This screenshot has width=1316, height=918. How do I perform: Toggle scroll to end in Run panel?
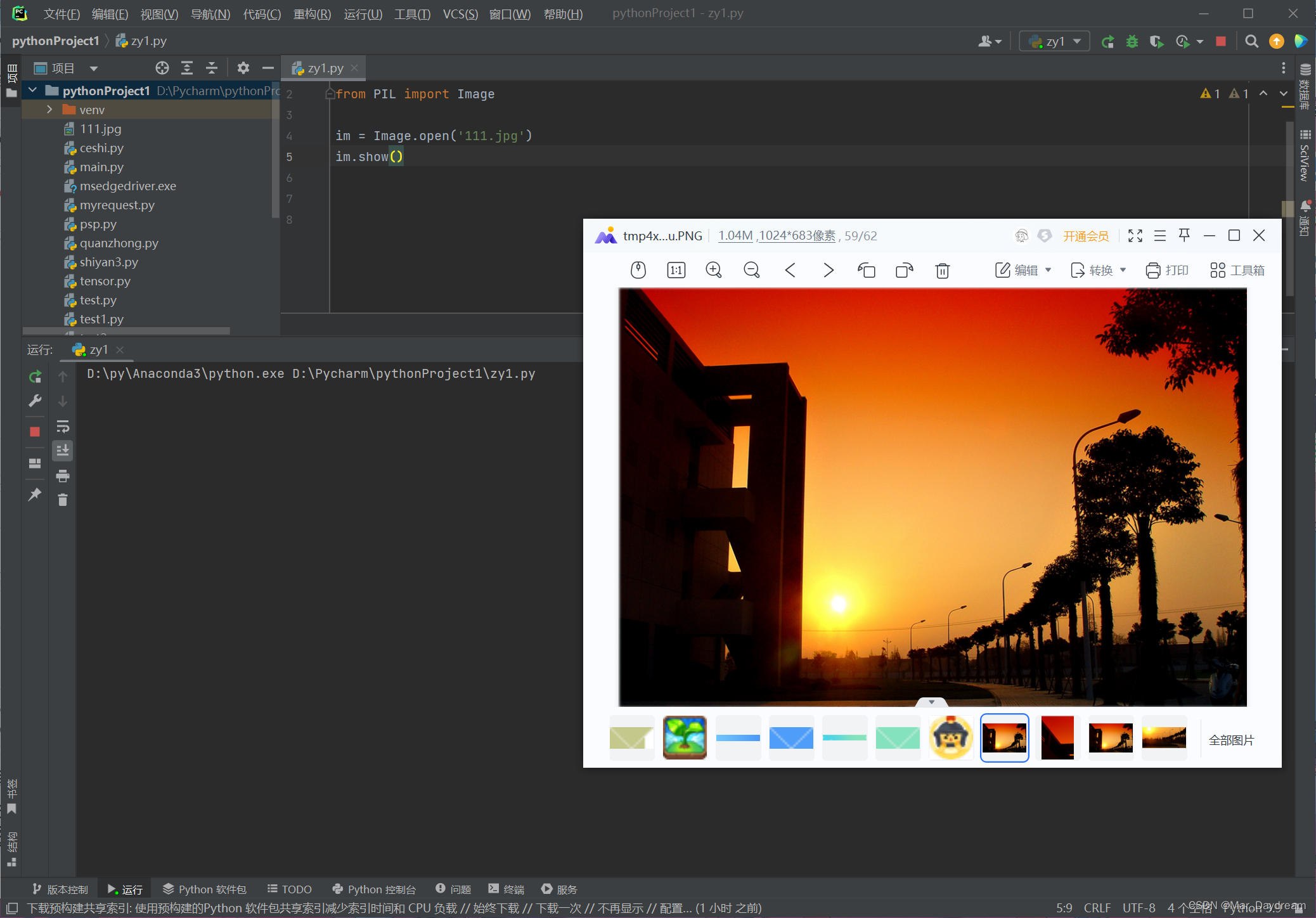(63, 451)
